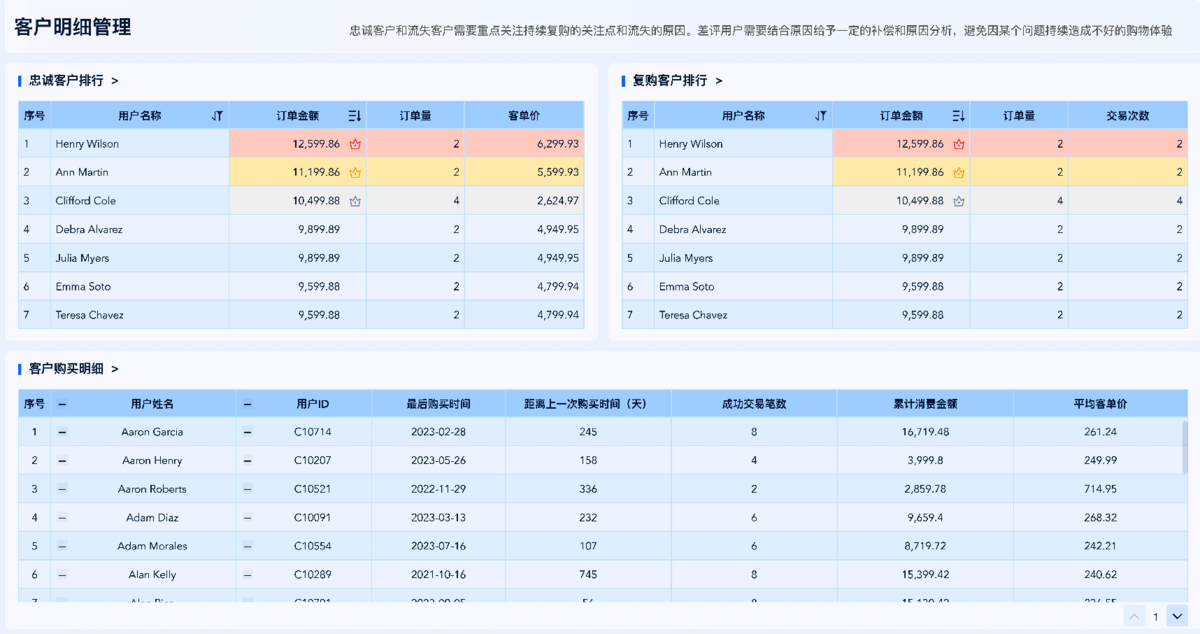
Task: Click the 距离上一次购买时间（天） column header
Action: click(588, 404)
